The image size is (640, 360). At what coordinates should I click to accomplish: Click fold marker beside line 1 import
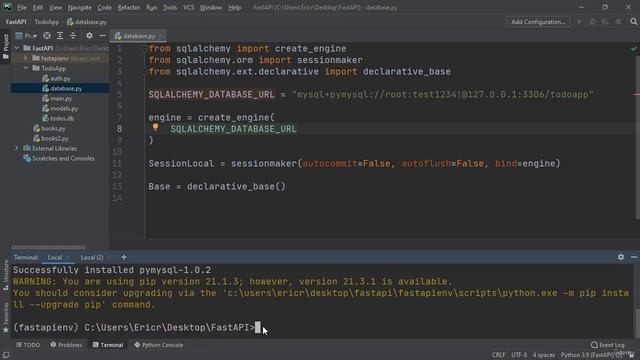[x=144, y=49]
